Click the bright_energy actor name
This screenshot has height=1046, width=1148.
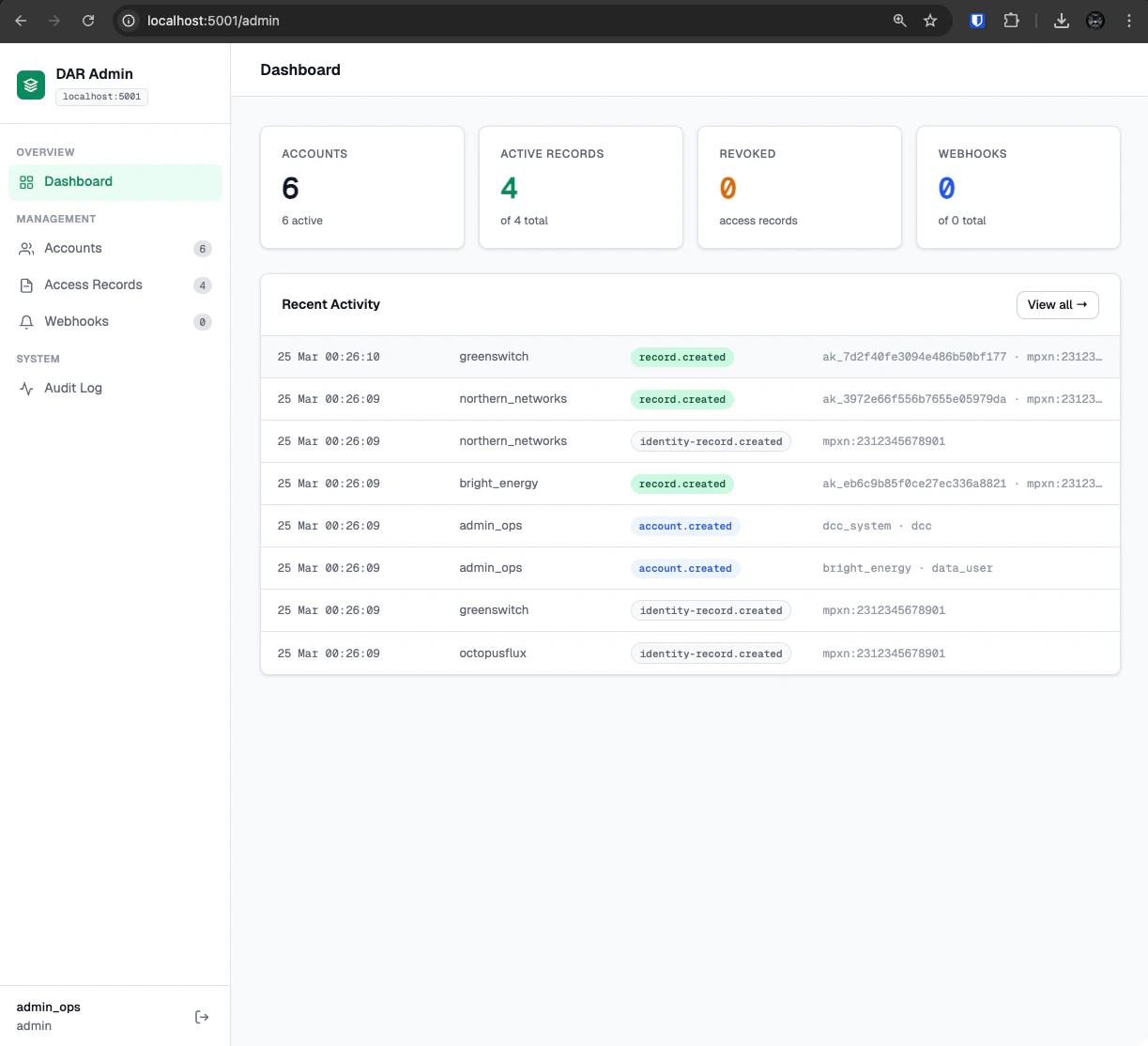pyautogui.click(x=498, y=484)
